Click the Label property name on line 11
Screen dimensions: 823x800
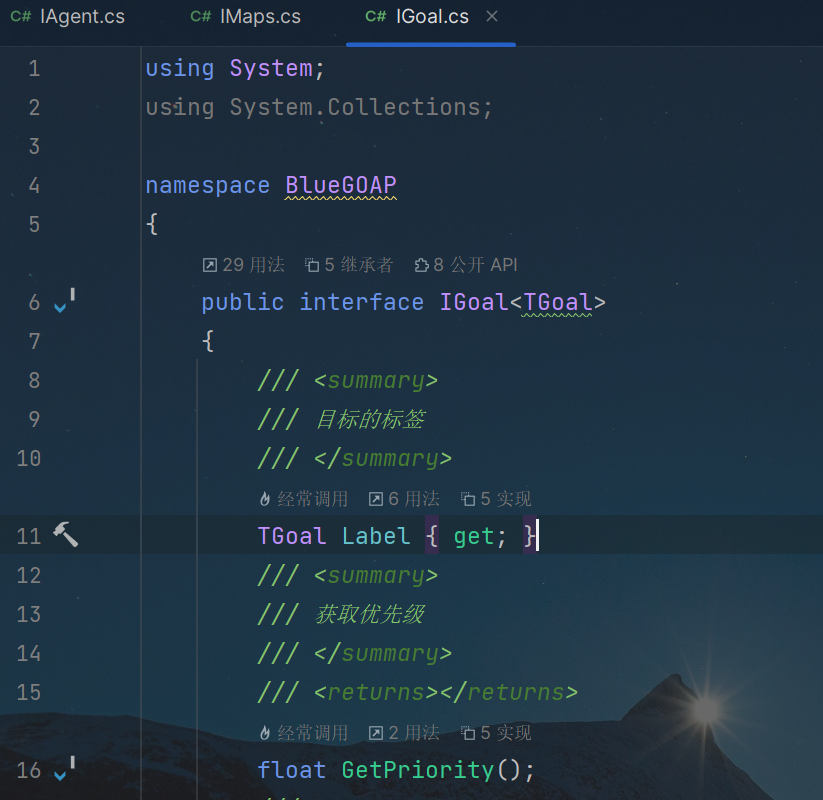click(x=376, y=536)
